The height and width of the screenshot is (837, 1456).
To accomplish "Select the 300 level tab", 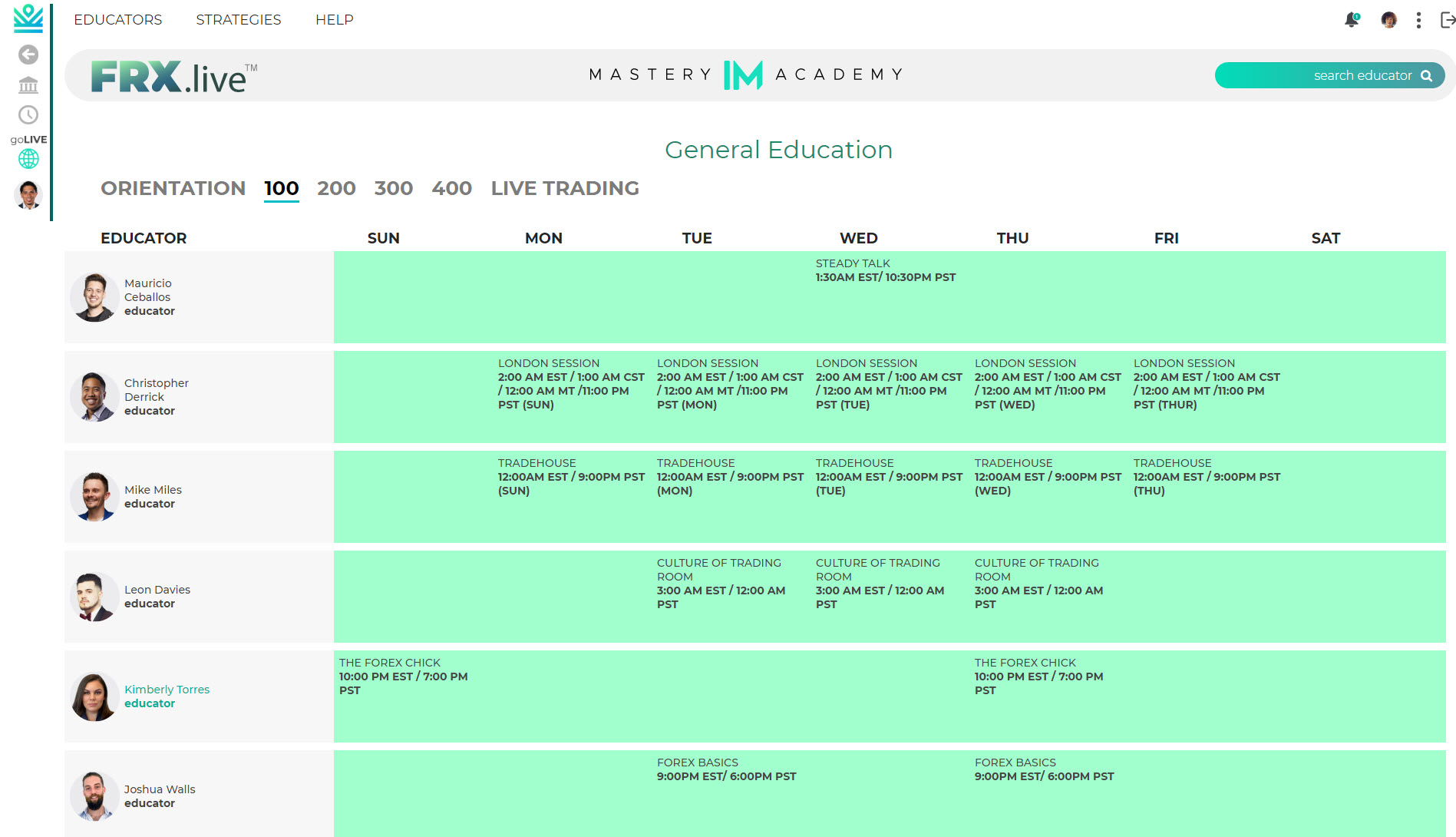I will tap(394, 188).
